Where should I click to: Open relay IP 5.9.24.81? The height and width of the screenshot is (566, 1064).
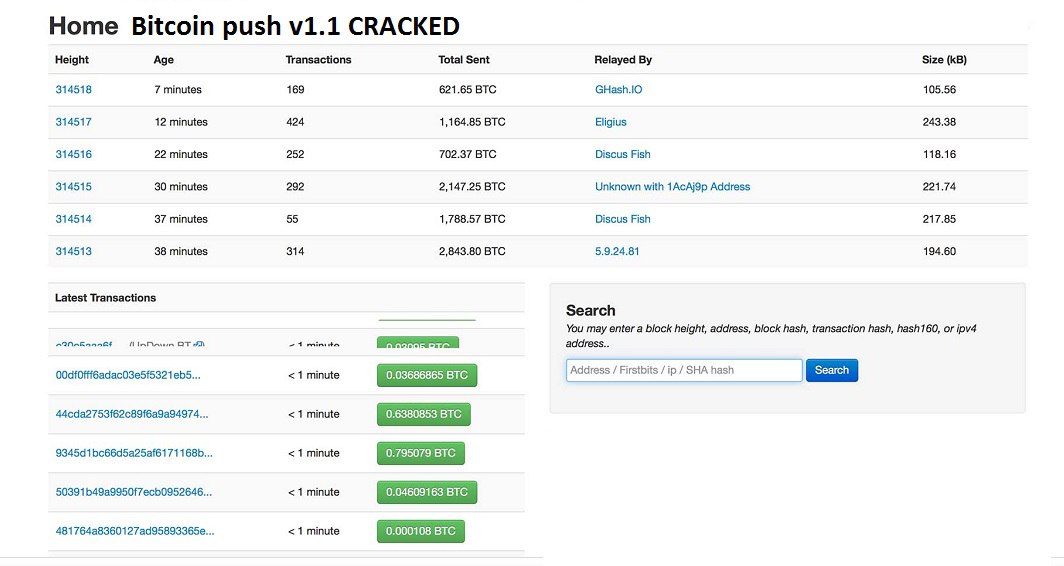(617, 251)
